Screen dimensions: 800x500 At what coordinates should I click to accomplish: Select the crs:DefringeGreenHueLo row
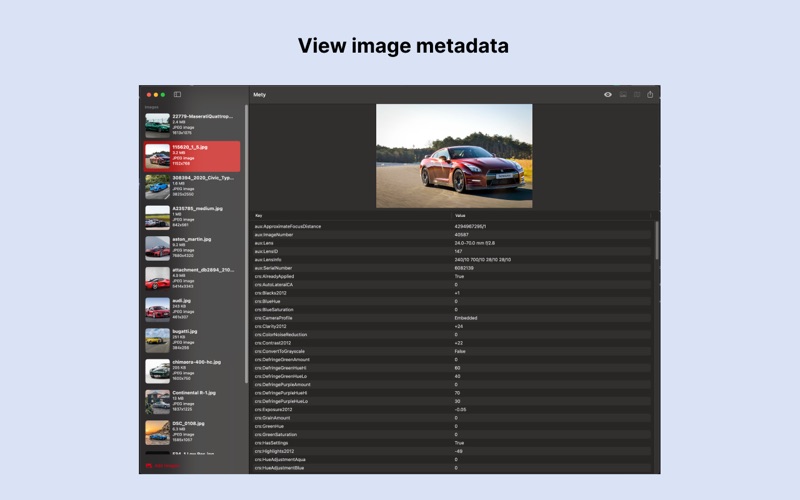pos(451,376)
